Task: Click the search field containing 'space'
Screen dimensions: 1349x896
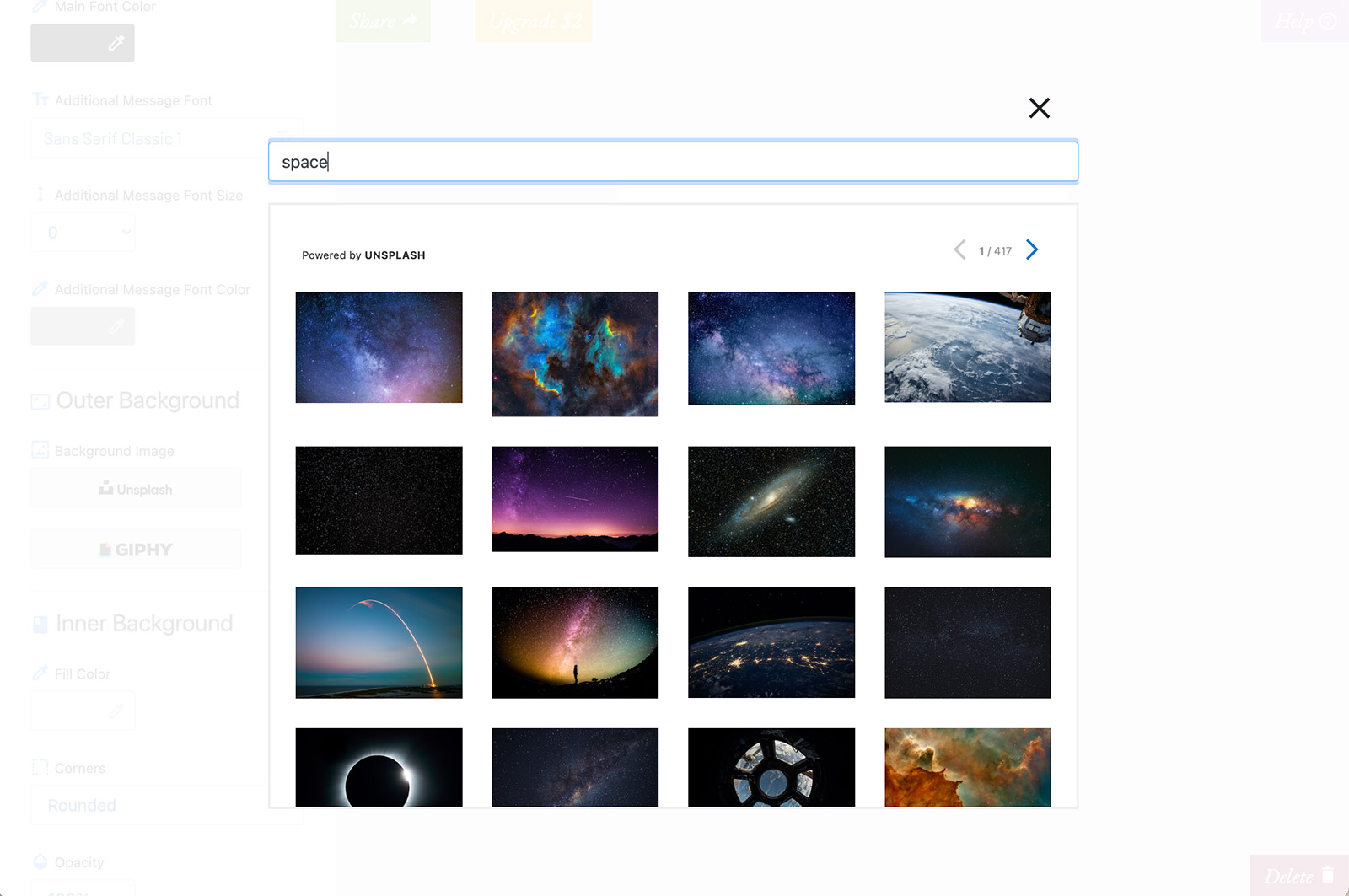Action: [x=673, y=162]
